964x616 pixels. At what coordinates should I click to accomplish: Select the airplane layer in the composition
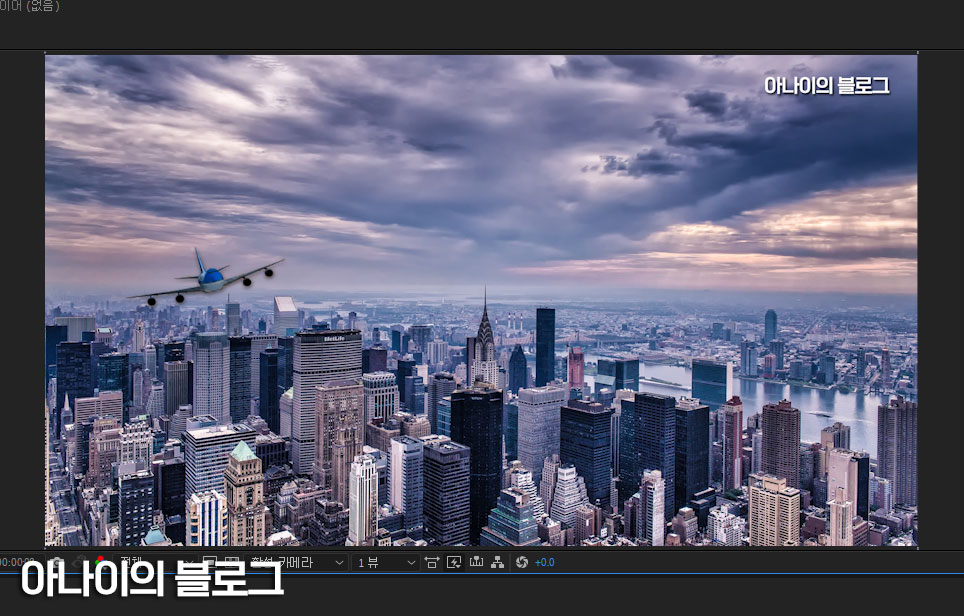click(208, 278)
